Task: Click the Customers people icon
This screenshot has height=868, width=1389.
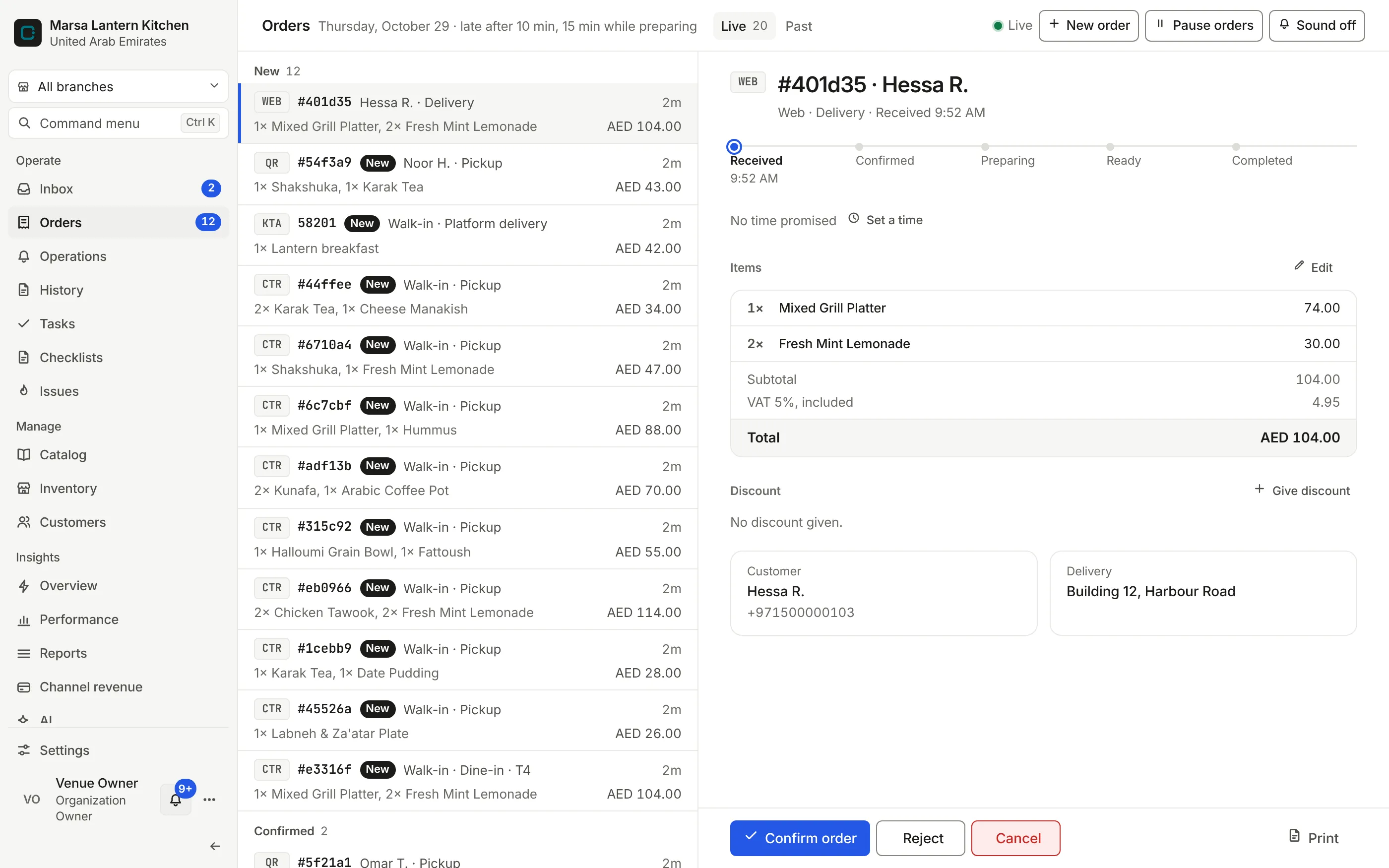Action: 23,522
